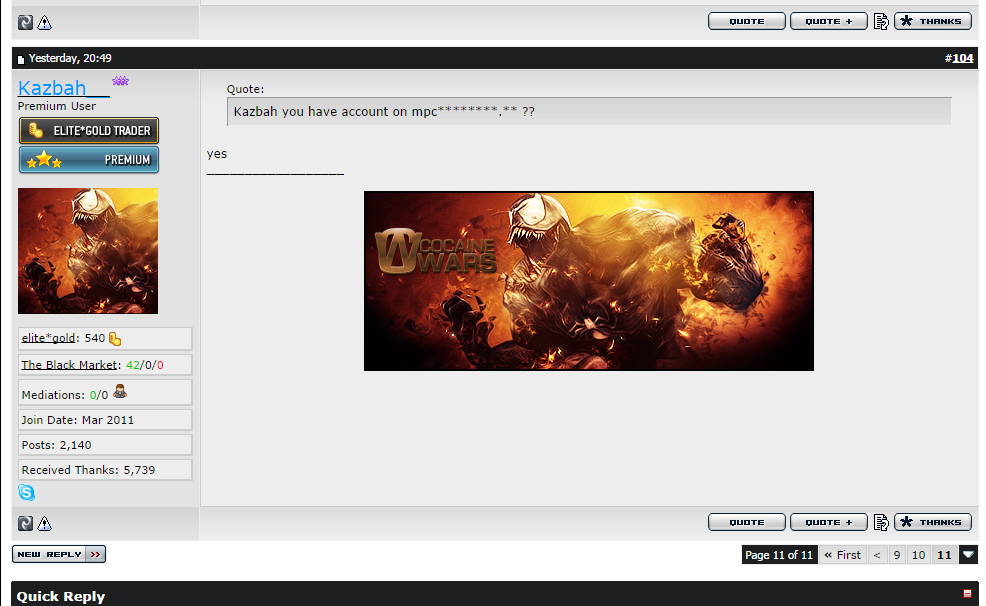This screenshot has height=606, width=986.
Task: Go to page 9 of thread
Action: point(897,554)
